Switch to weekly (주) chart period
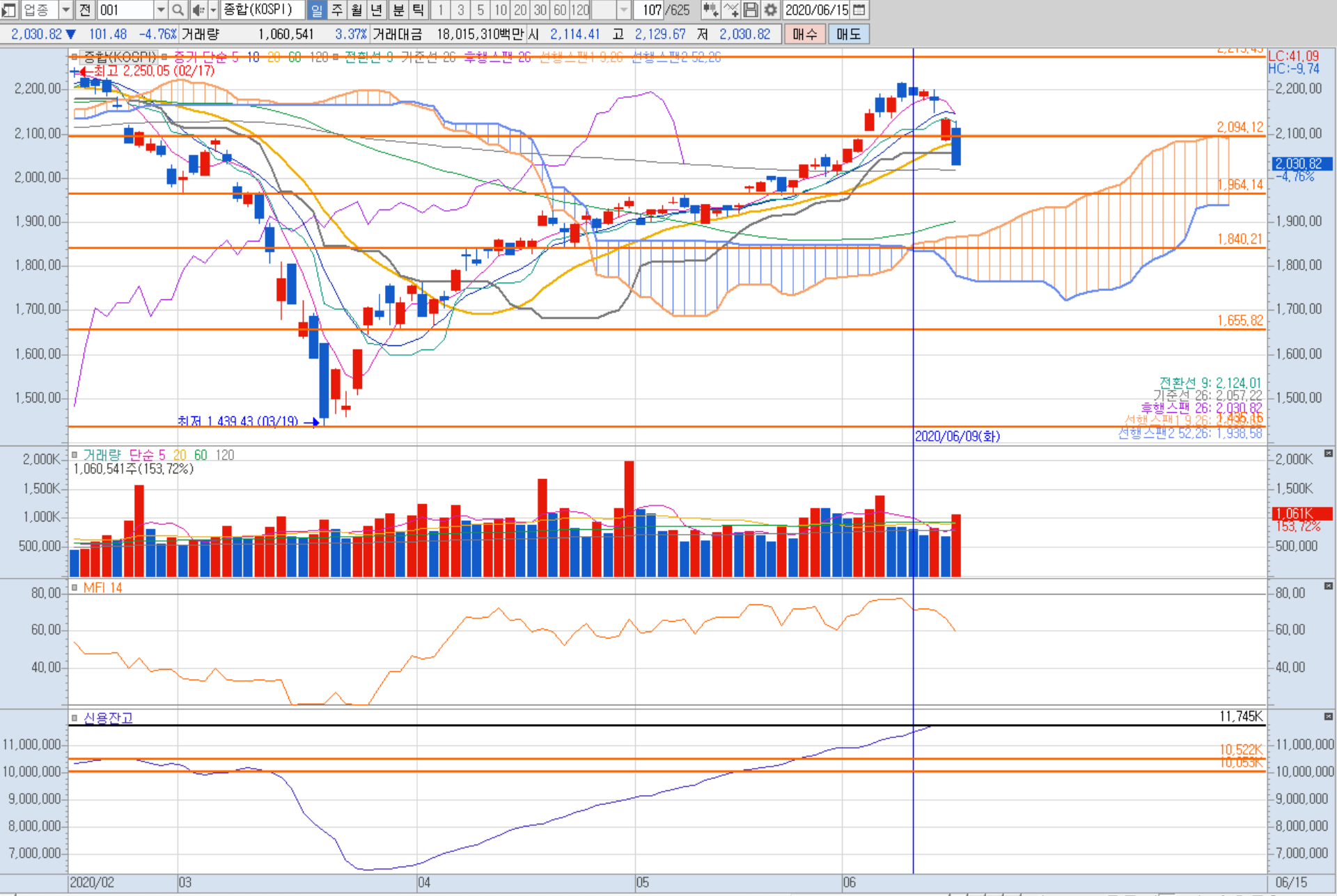1337x896 pixels. [337, 10]
